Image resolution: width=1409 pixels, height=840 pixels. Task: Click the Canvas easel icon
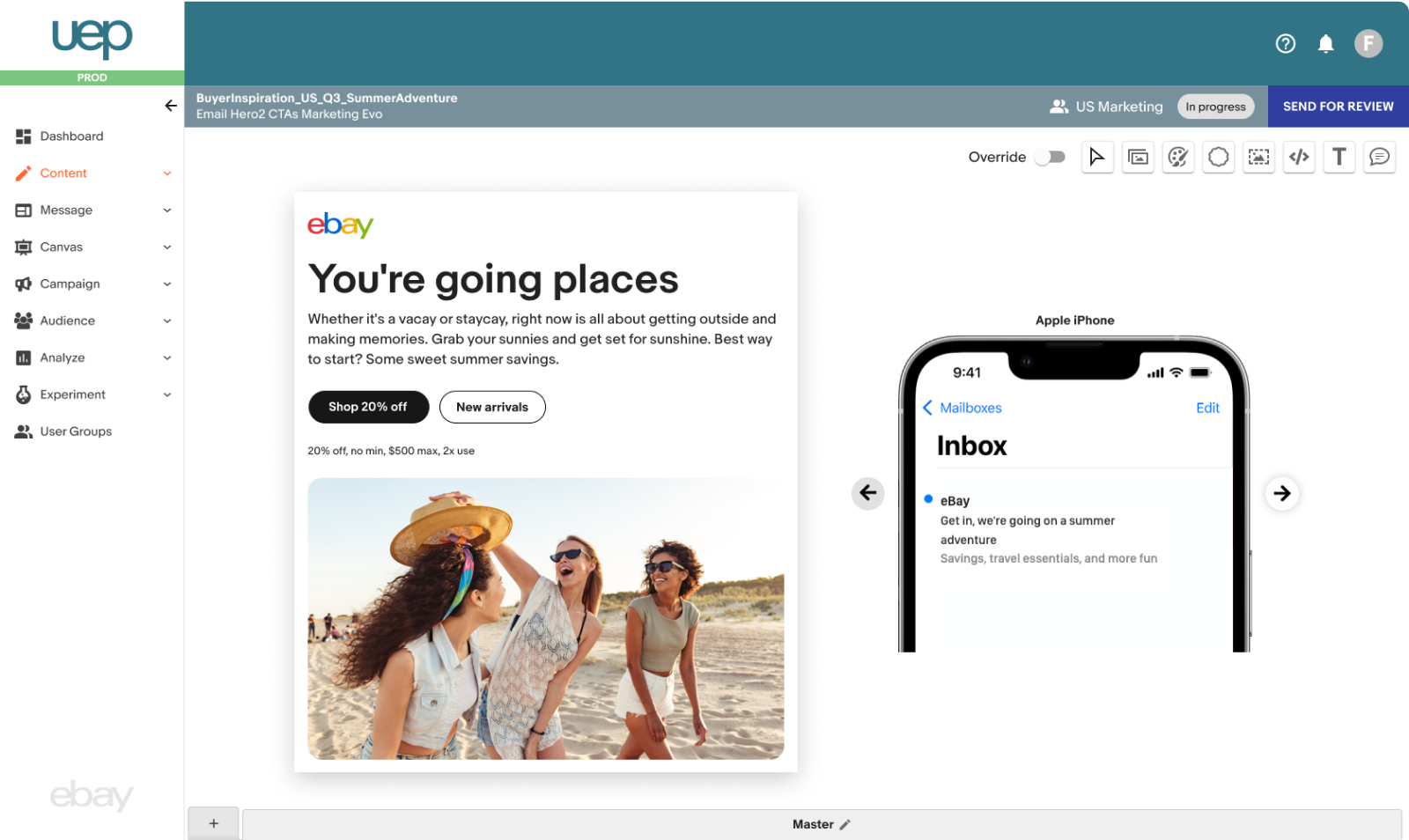[x=24, y=247]
